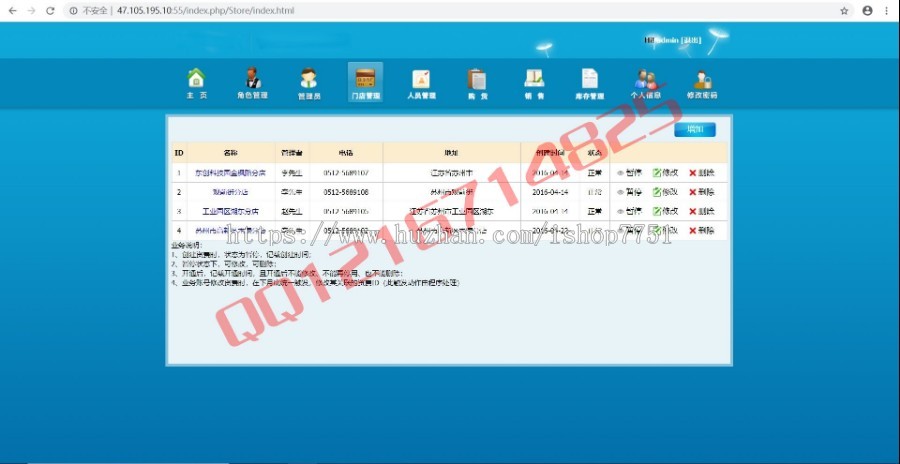Image resolution: width=900 pixels, height=464 pixels.
Task: Open 人员管理 staff management
Action: 421,84
